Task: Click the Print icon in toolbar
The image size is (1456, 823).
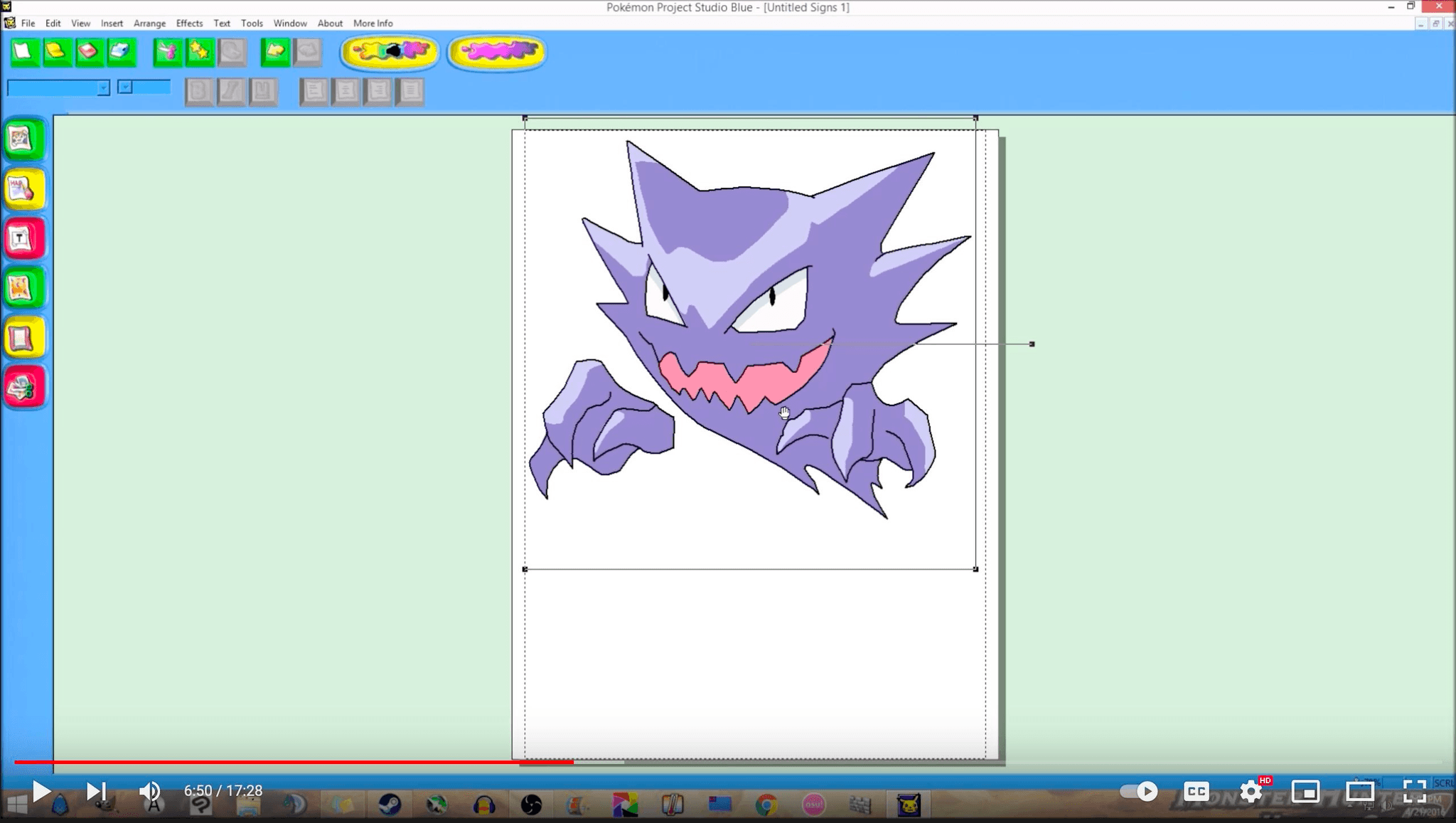Action: (x=121, y=52)
